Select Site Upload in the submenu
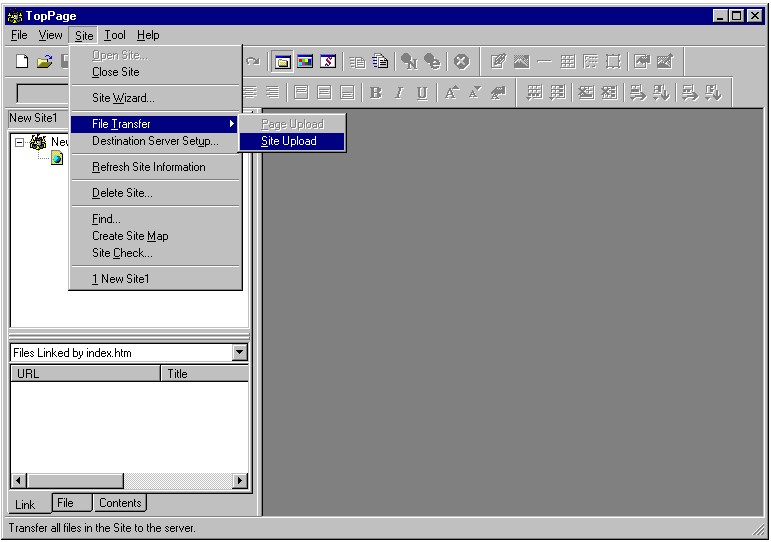The width and height of the screenshot is (771, 542). click(293, 141)
